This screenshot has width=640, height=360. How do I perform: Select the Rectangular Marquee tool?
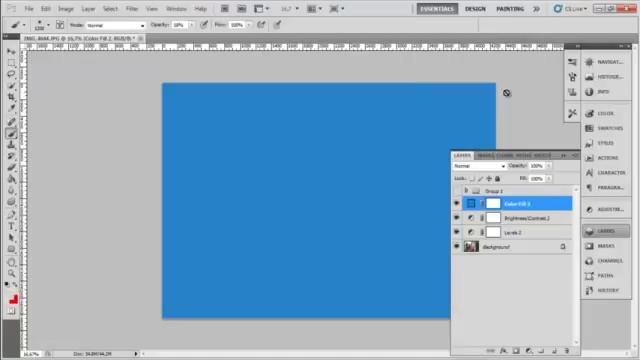coord(11,63)
